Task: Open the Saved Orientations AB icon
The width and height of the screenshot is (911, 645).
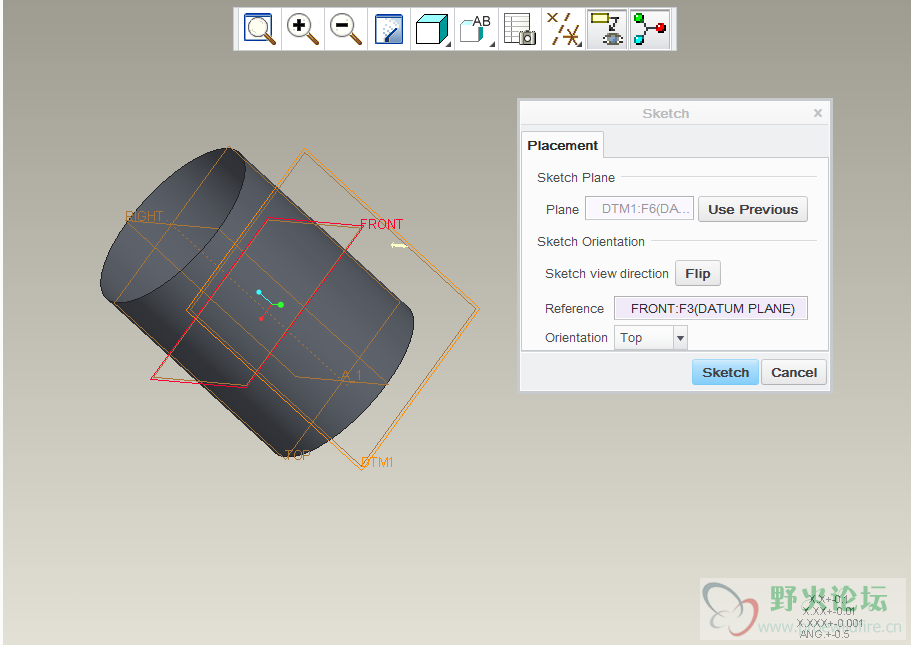Action: click(476, 29)
